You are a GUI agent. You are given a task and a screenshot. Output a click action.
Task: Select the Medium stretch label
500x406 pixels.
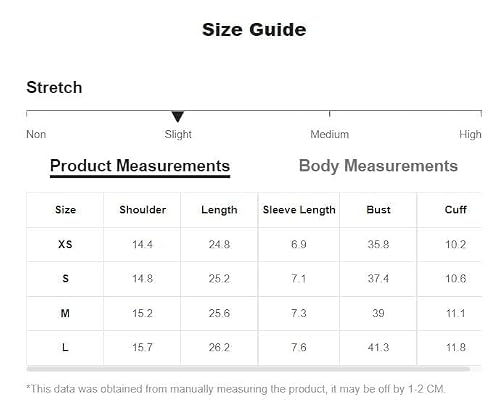330,134
